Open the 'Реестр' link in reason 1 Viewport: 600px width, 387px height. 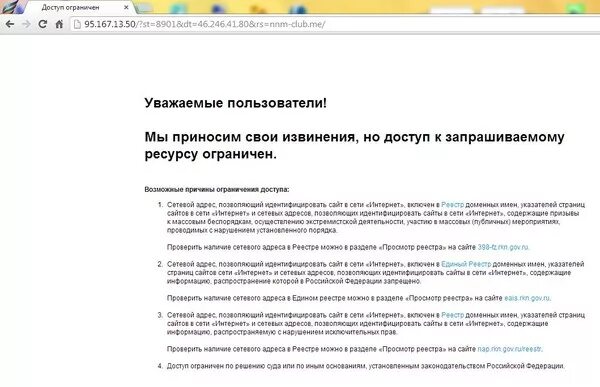tap(452, 205)
